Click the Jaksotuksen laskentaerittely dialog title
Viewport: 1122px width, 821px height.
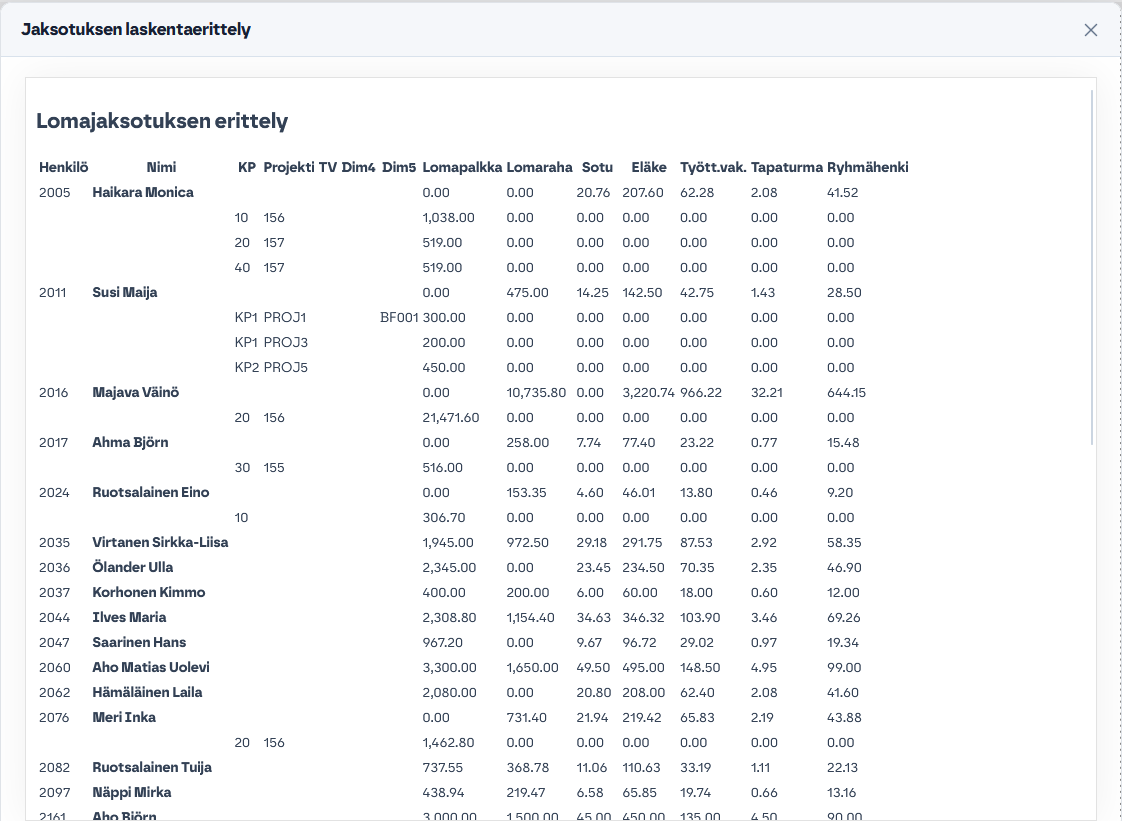136,30
